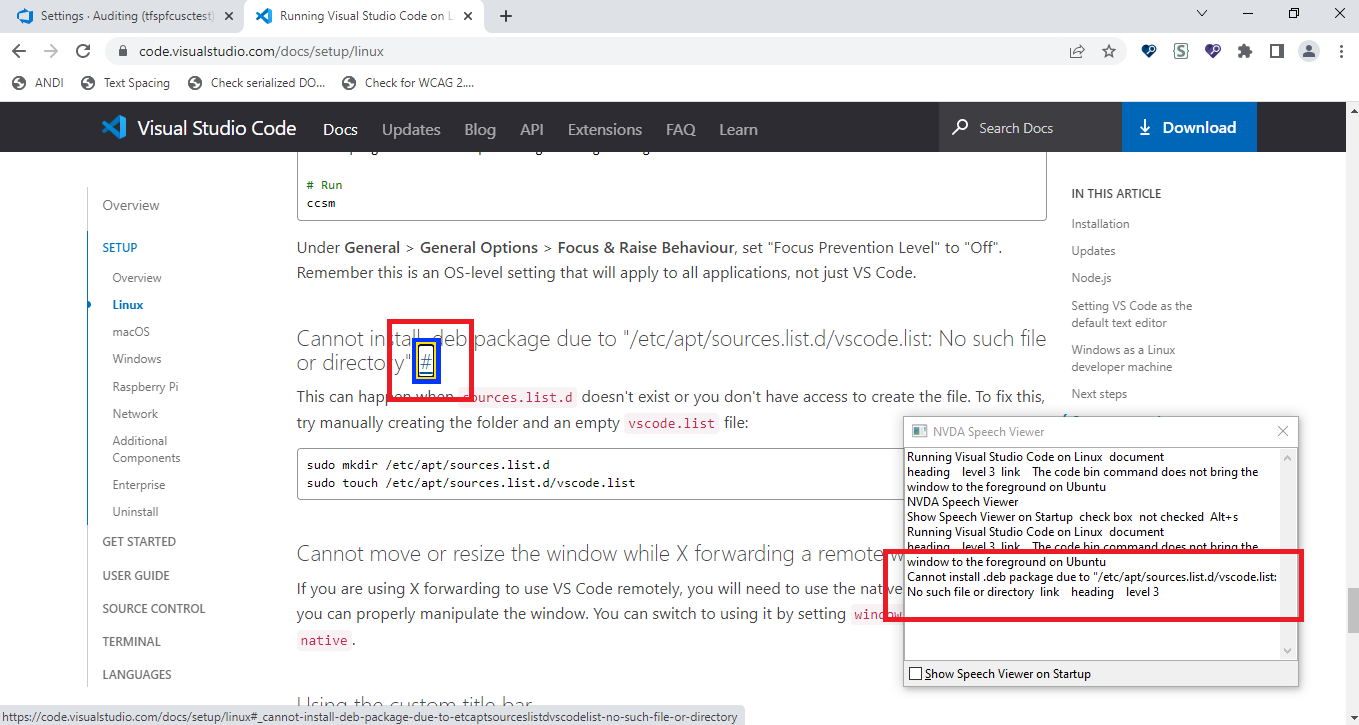Select Installation in the article outline

1100,223
